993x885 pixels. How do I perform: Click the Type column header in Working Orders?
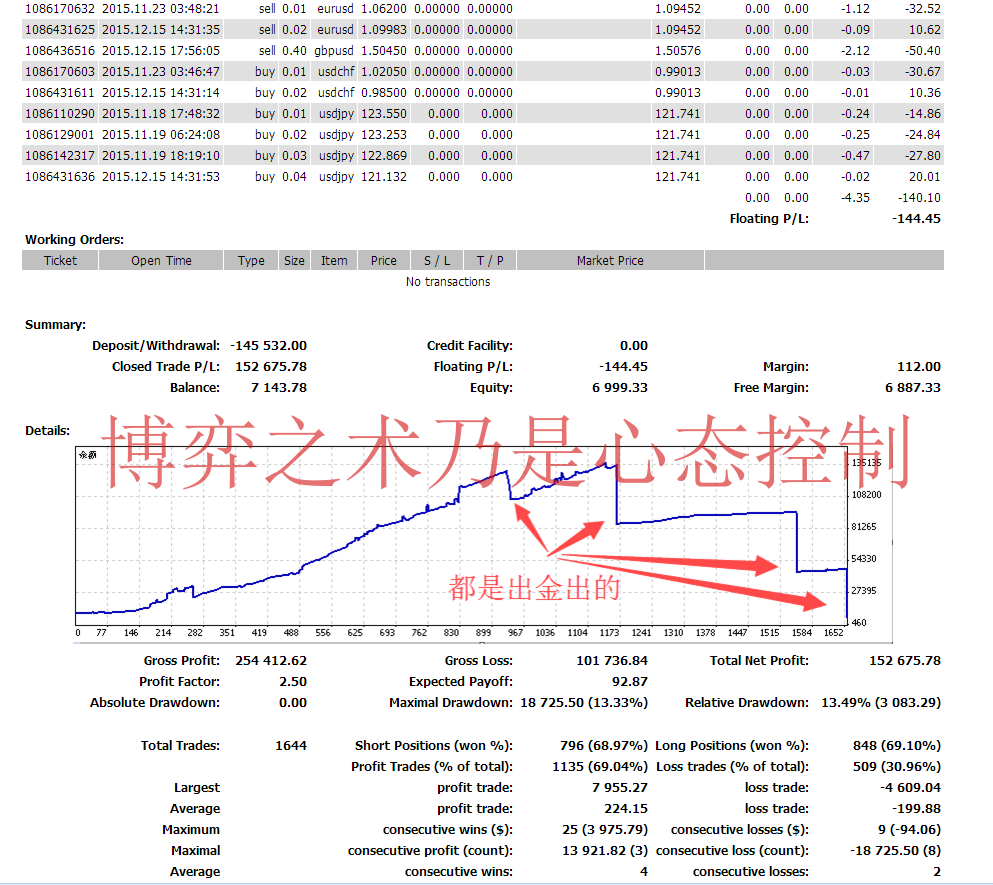click(x=251, y=261)
